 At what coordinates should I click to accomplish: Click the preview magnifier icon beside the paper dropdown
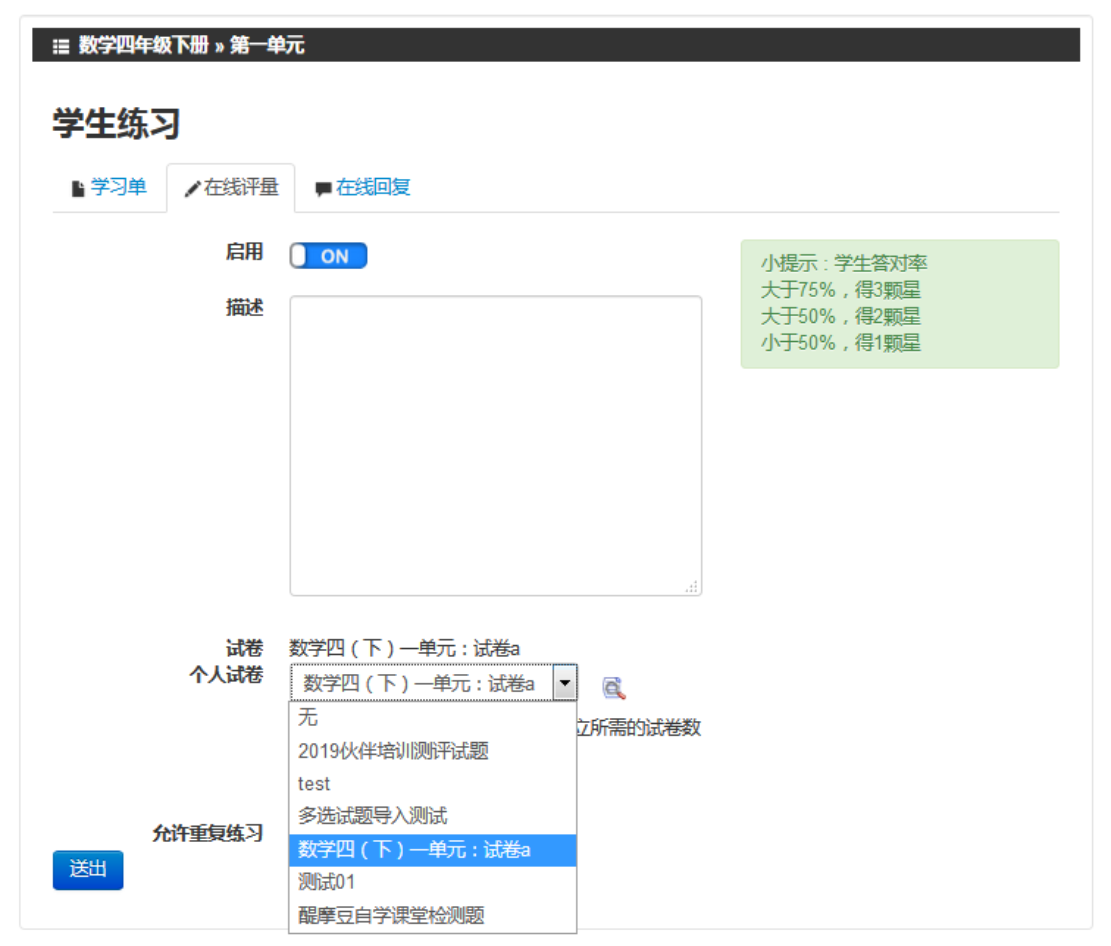point(613,687)
